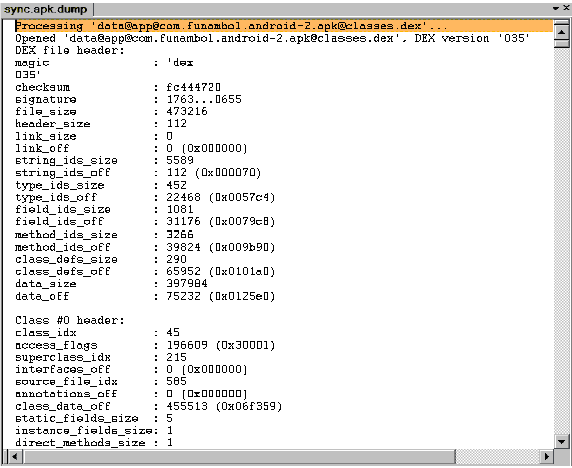
Task: Click the header_size value '112'
Action: 177,124
